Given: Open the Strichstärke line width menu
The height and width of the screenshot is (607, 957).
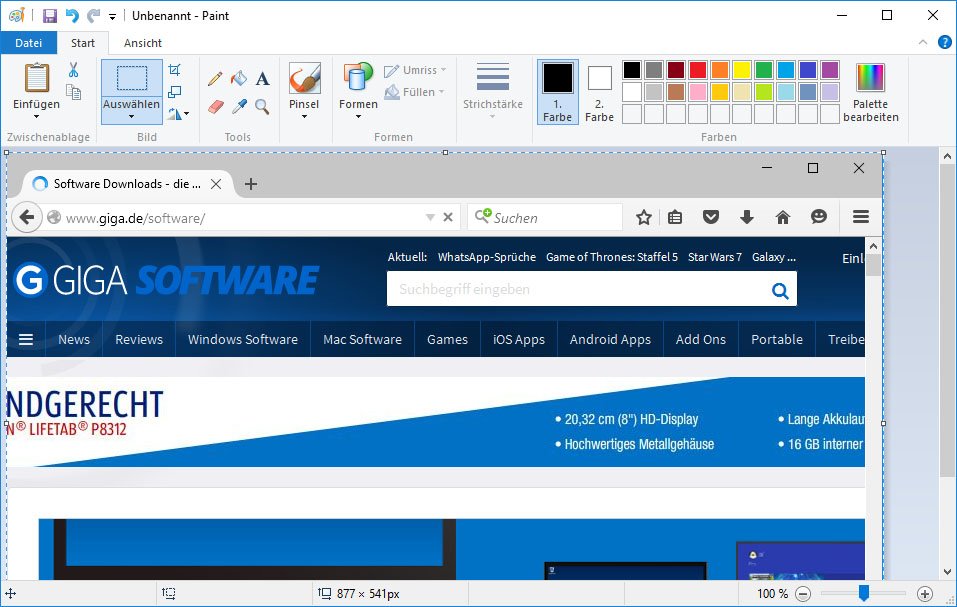Looking at the screenshot, I should tap(493, 90).
